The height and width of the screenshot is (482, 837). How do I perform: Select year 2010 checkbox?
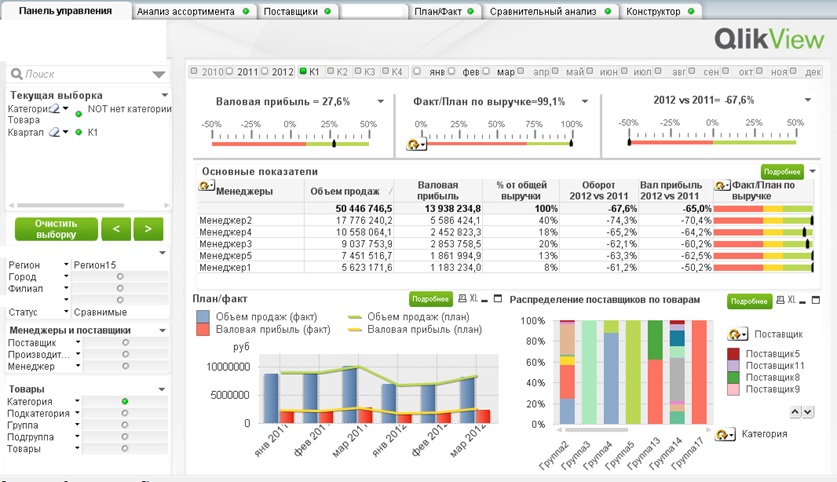(196, 73)
